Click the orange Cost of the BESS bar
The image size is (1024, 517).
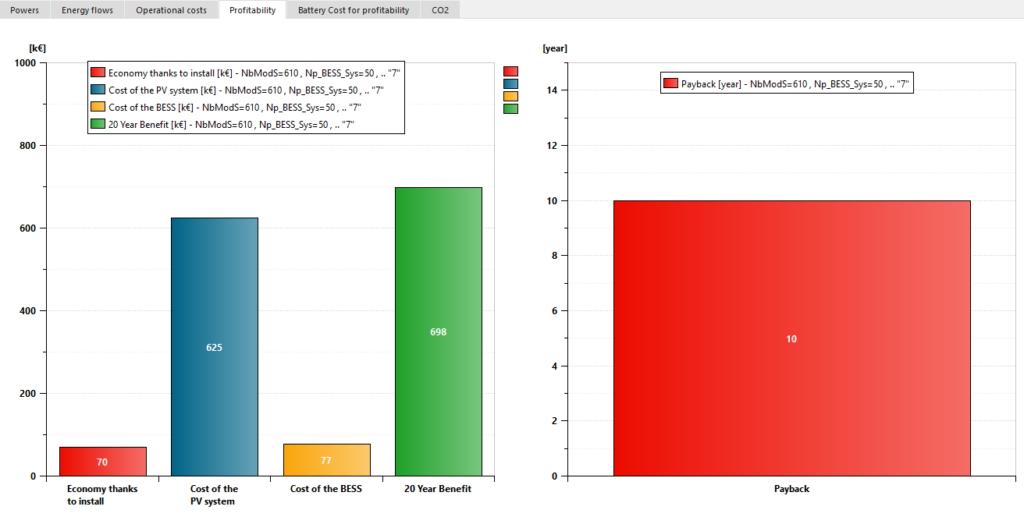tap(326, 460)
